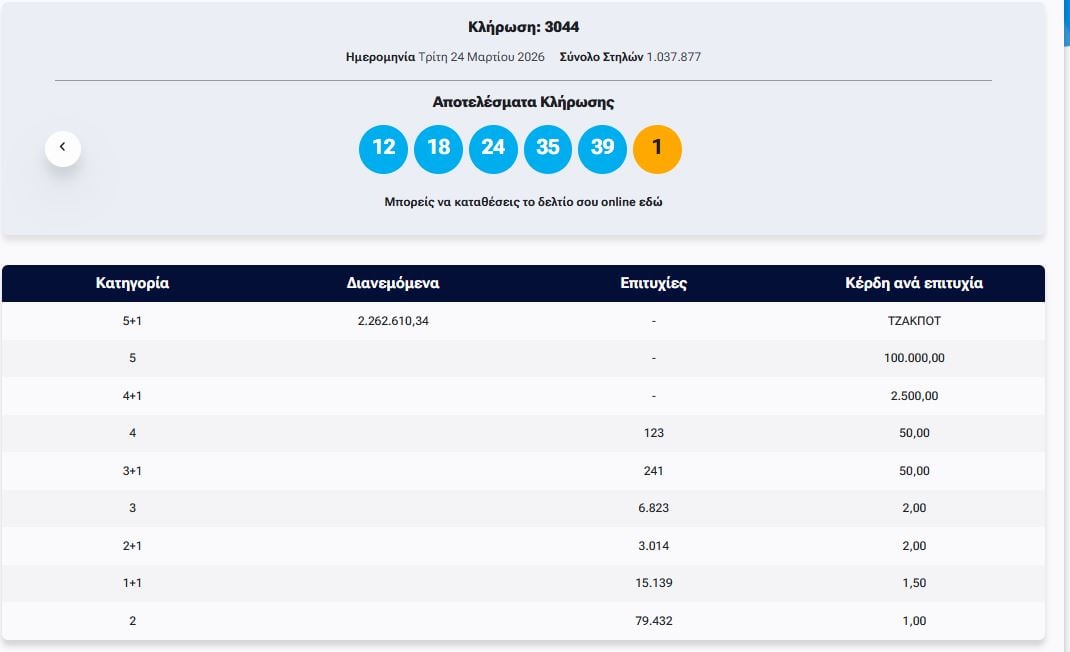Click the page's vertical scrollbar

(1065, 300)
